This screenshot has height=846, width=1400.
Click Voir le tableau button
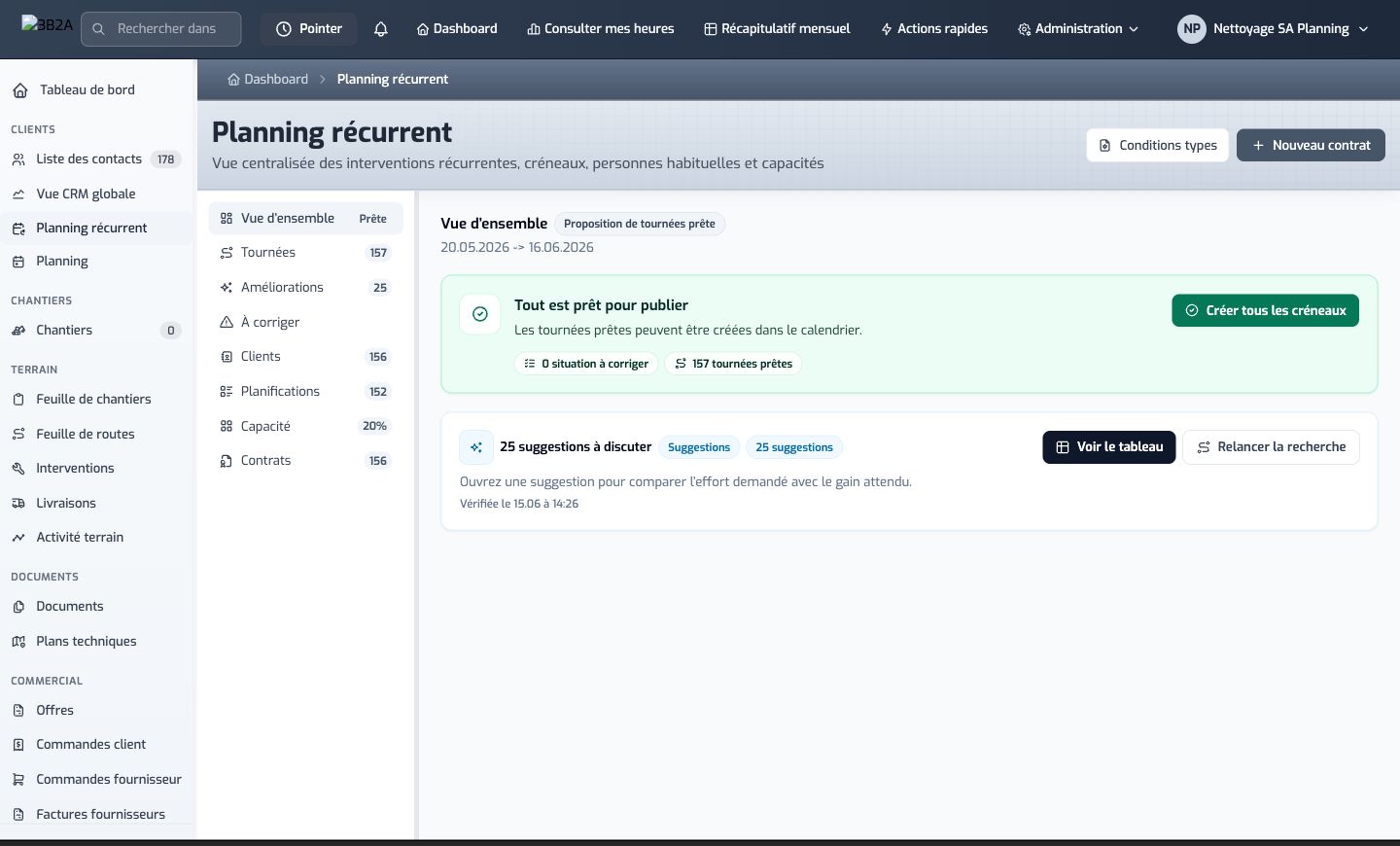[1109, 447]
